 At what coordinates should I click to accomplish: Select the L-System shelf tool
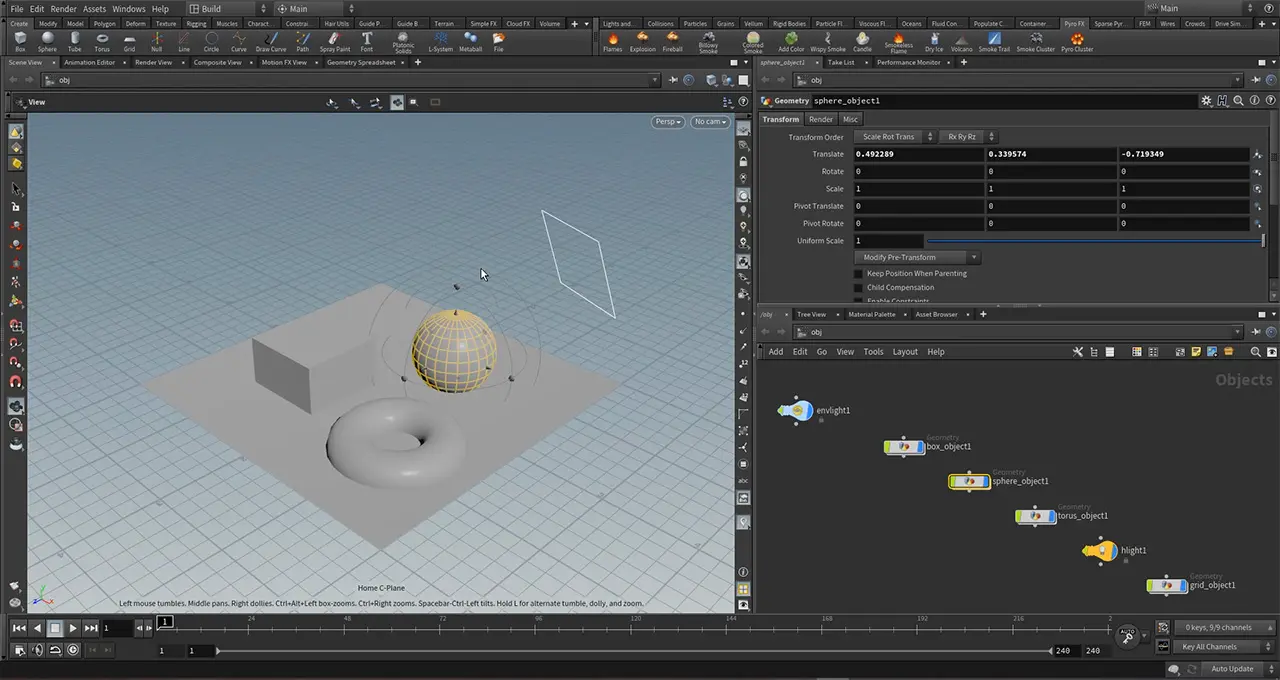click(x=440, y=41)
